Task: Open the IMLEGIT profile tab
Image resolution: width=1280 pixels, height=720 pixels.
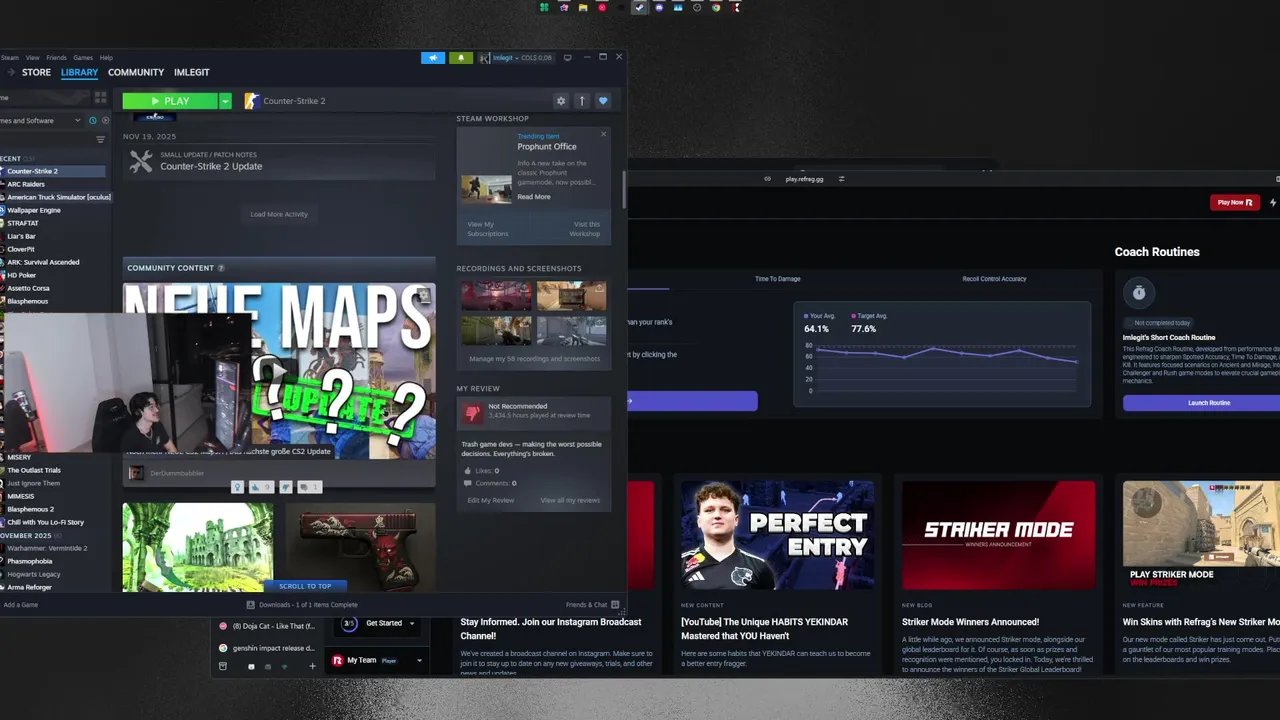Action: [x=192, y=72]
